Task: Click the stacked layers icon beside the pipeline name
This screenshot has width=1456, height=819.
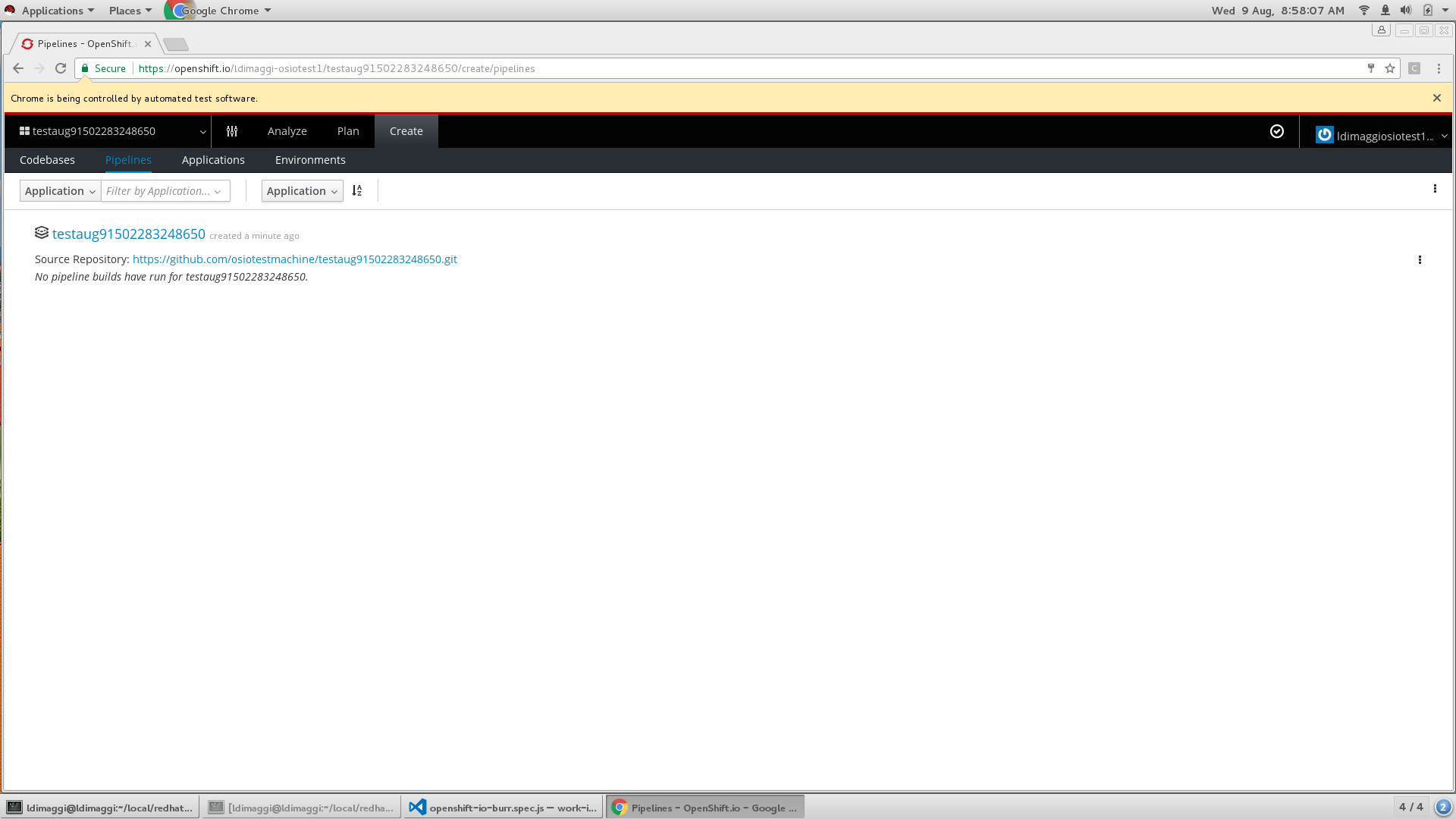Action: point(41,232)
